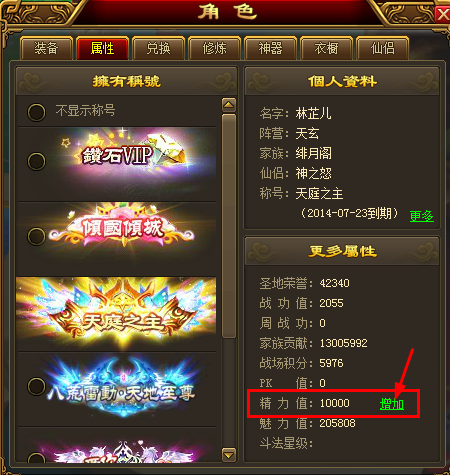This screenshot has width=450, height=475.
Task: Switch to the 神器 tab
Action: [270, 48]
